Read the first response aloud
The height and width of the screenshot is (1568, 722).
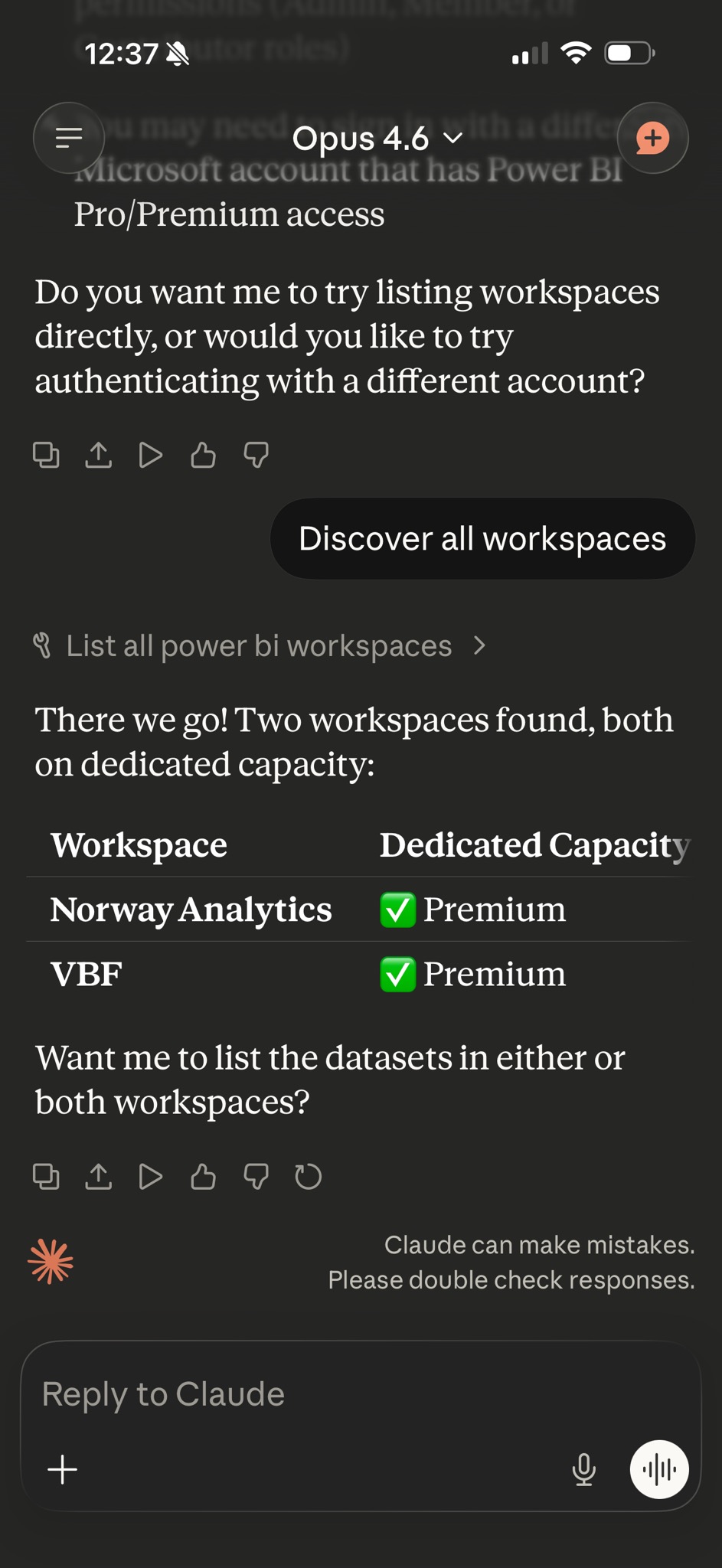[x=151, y=454]
